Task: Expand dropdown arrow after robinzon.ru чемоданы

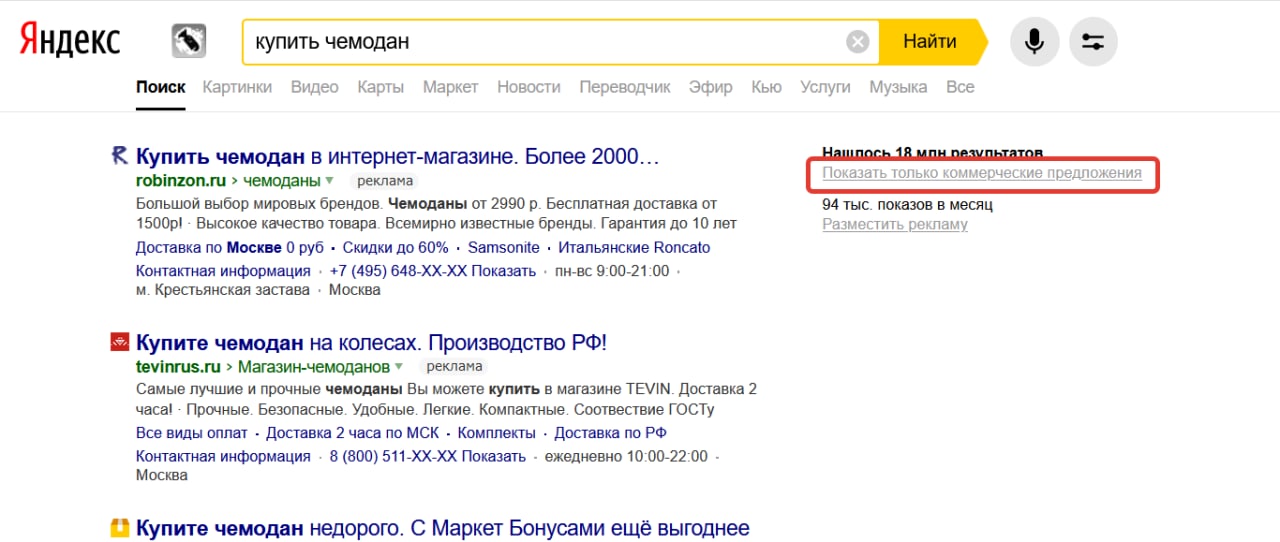Action: pos(329,181)
